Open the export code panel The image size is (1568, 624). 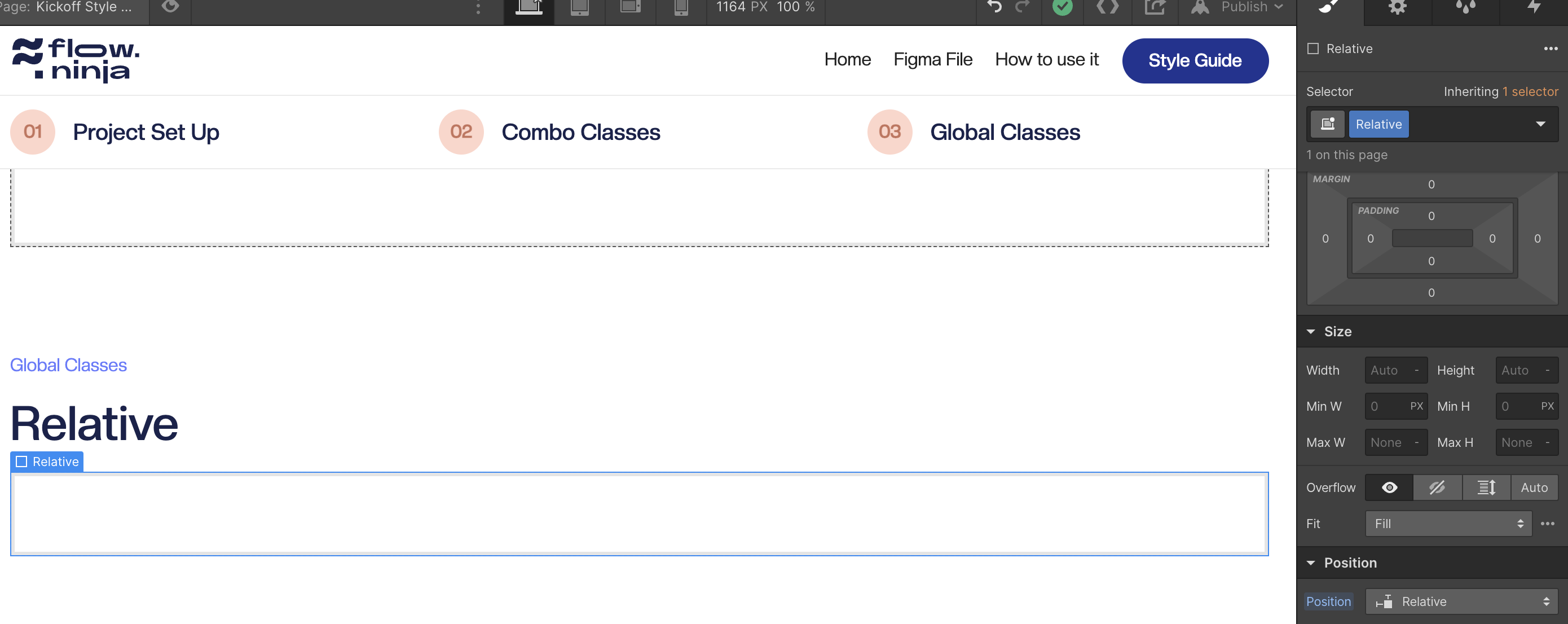(1107, 7)
